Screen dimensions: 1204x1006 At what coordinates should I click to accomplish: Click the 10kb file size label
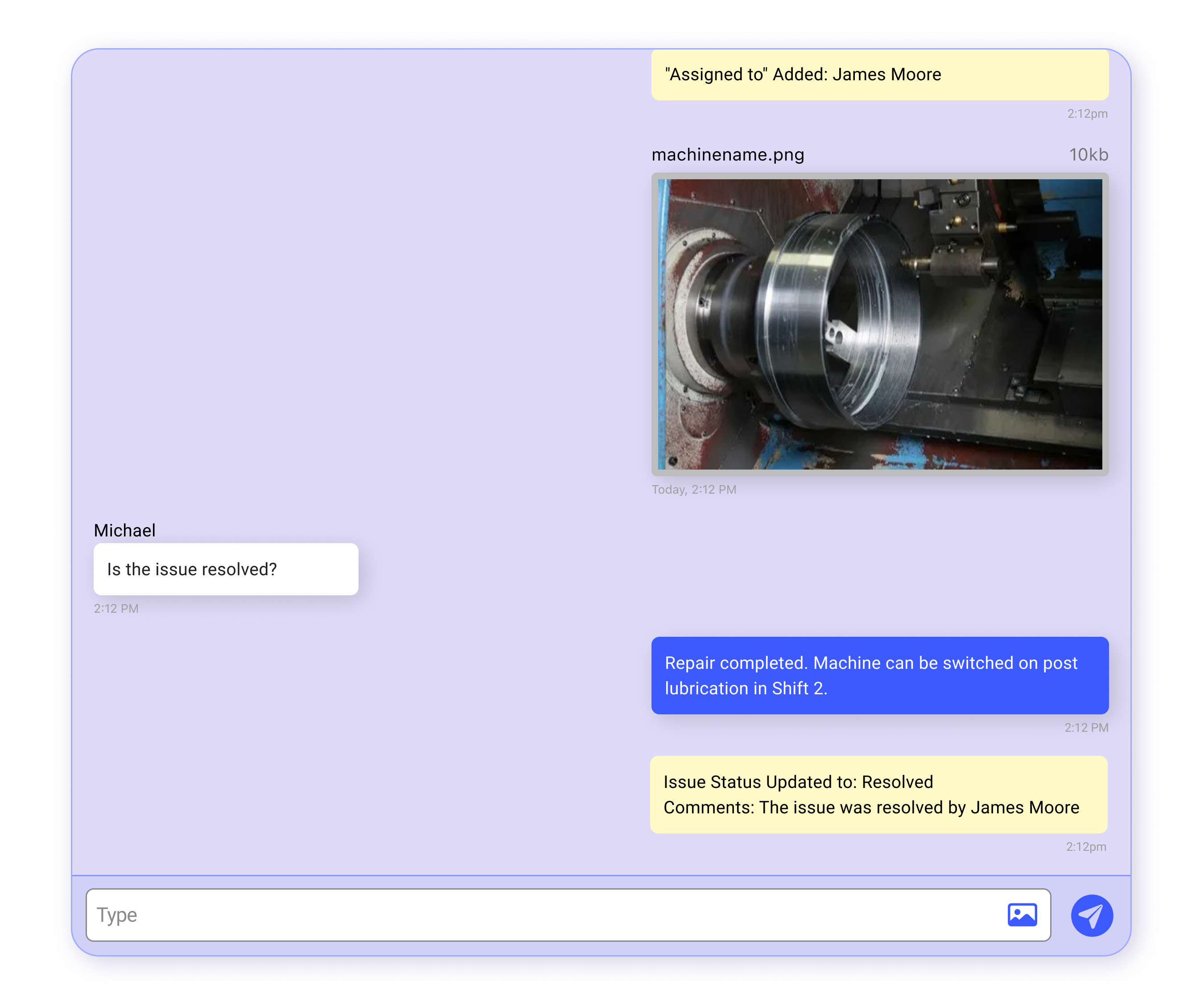(1088, 155)
